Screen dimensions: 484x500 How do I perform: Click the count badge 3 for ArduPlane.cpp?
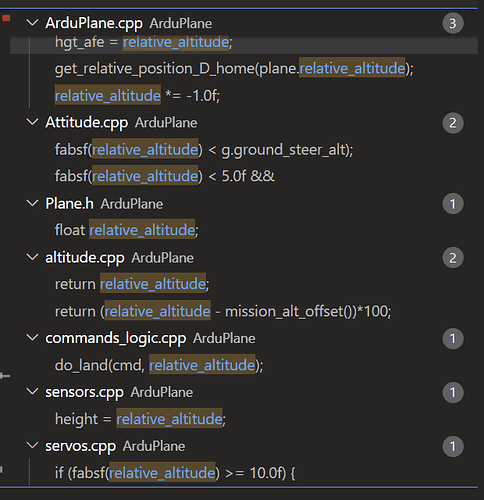point(453,23)
